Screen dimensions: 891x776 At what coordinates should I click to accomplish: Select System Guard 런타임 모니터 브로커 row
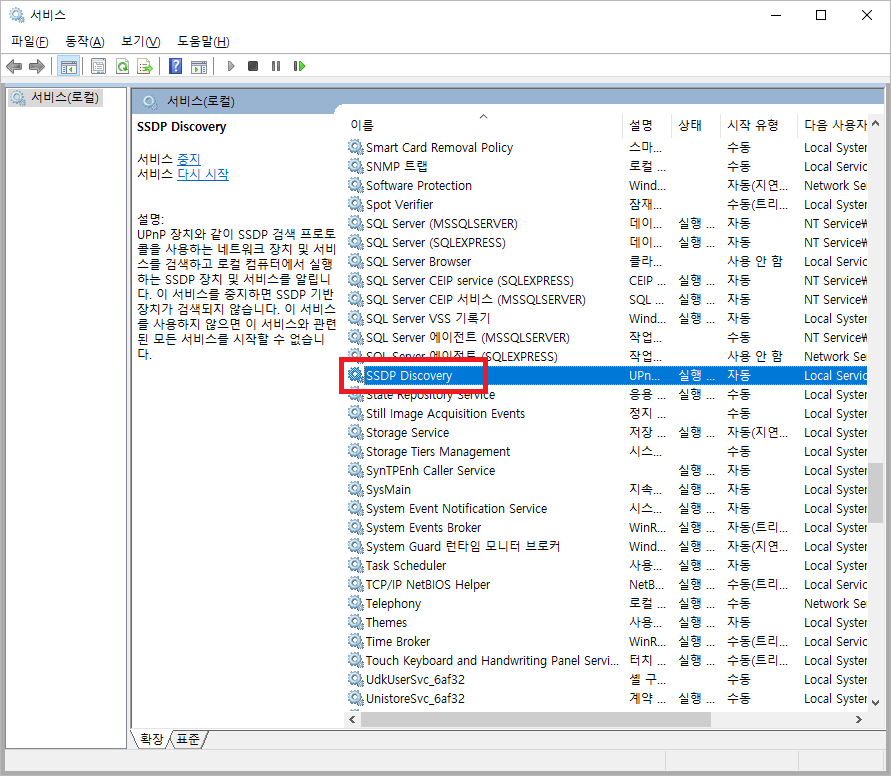pos(607,546)
